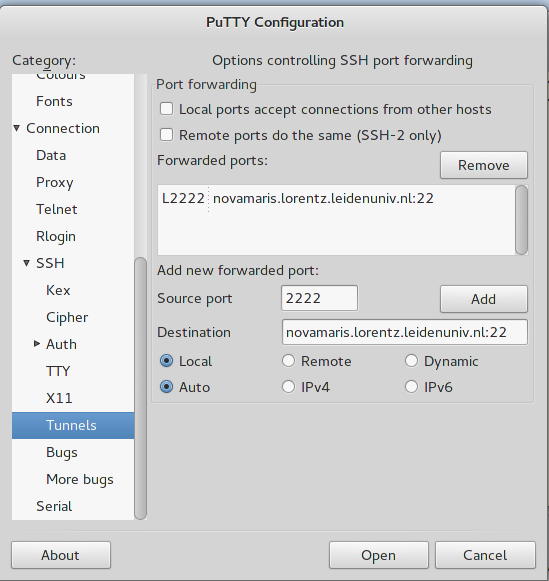The width and height of the screenshot is (549, 581).
Task: Click the category list scrollbar
Action: tap(141, 388)
